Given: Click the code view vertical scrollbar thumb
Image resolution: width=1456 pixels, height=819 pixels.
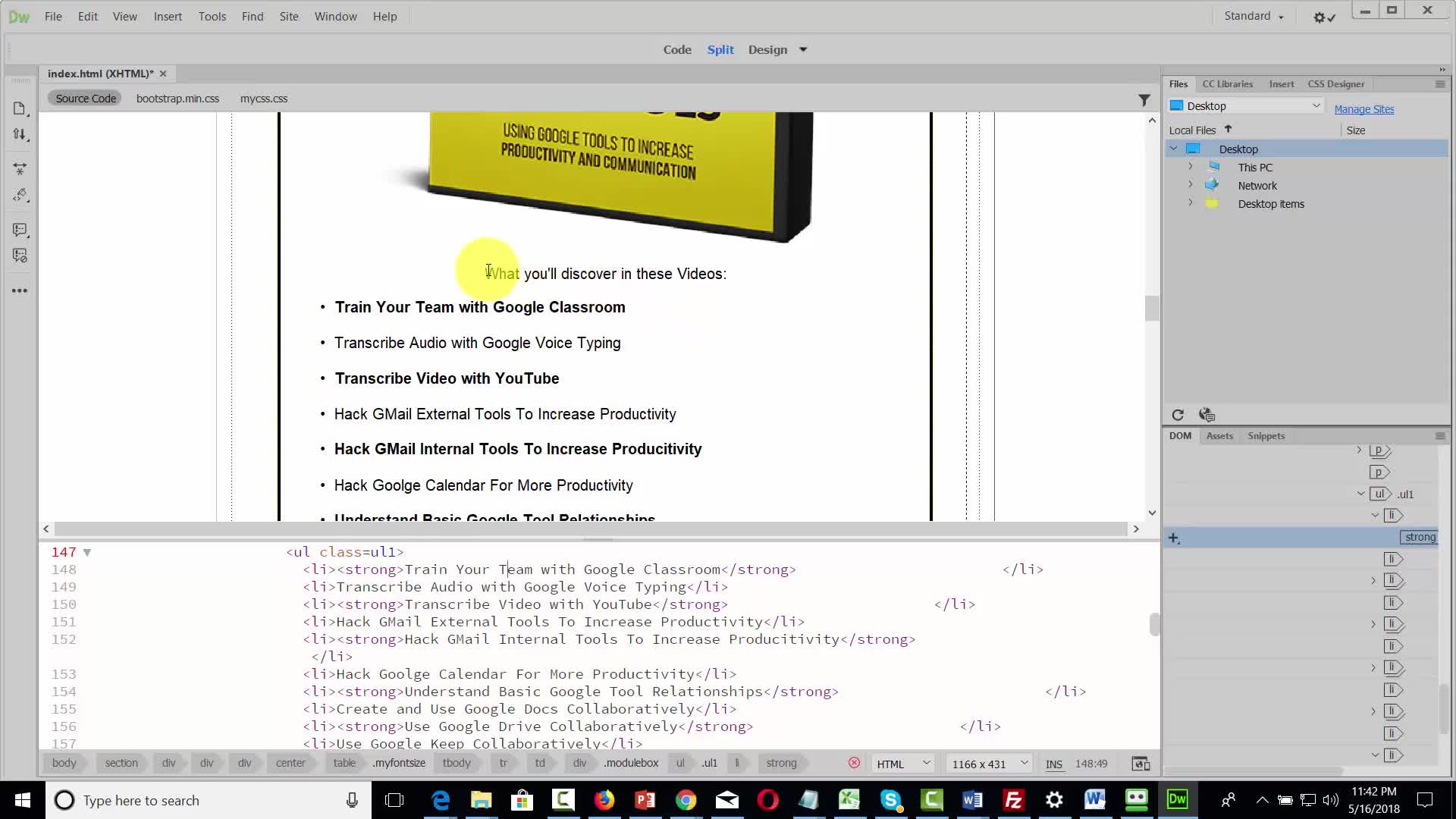Looking at the screenshot, I should click(x=1154, y=624).
